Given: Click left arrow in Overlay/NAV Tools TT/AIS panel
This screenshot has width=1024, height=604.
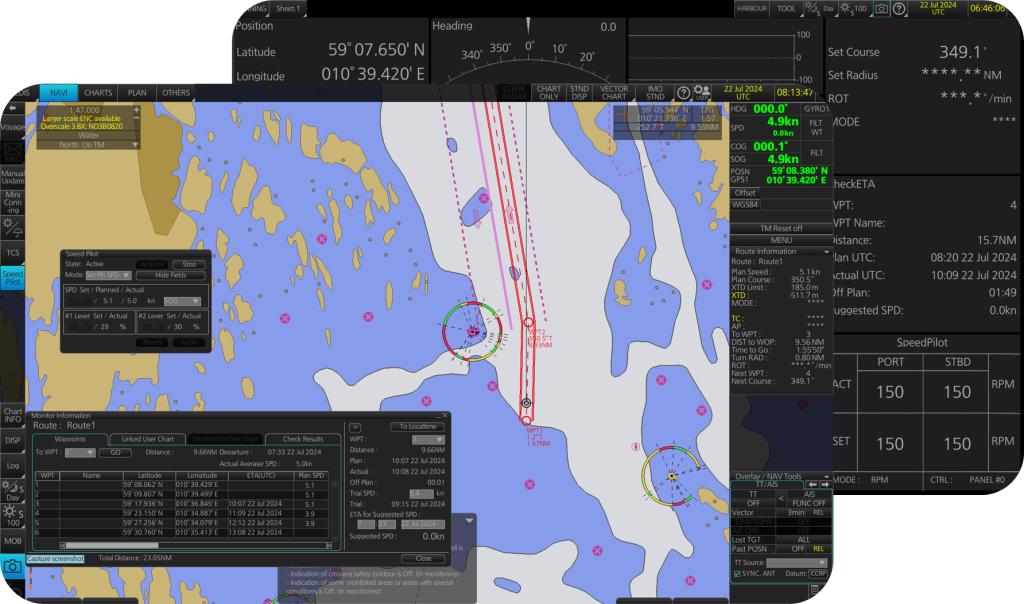Looking at the screenshot, I should pos(812,485).
